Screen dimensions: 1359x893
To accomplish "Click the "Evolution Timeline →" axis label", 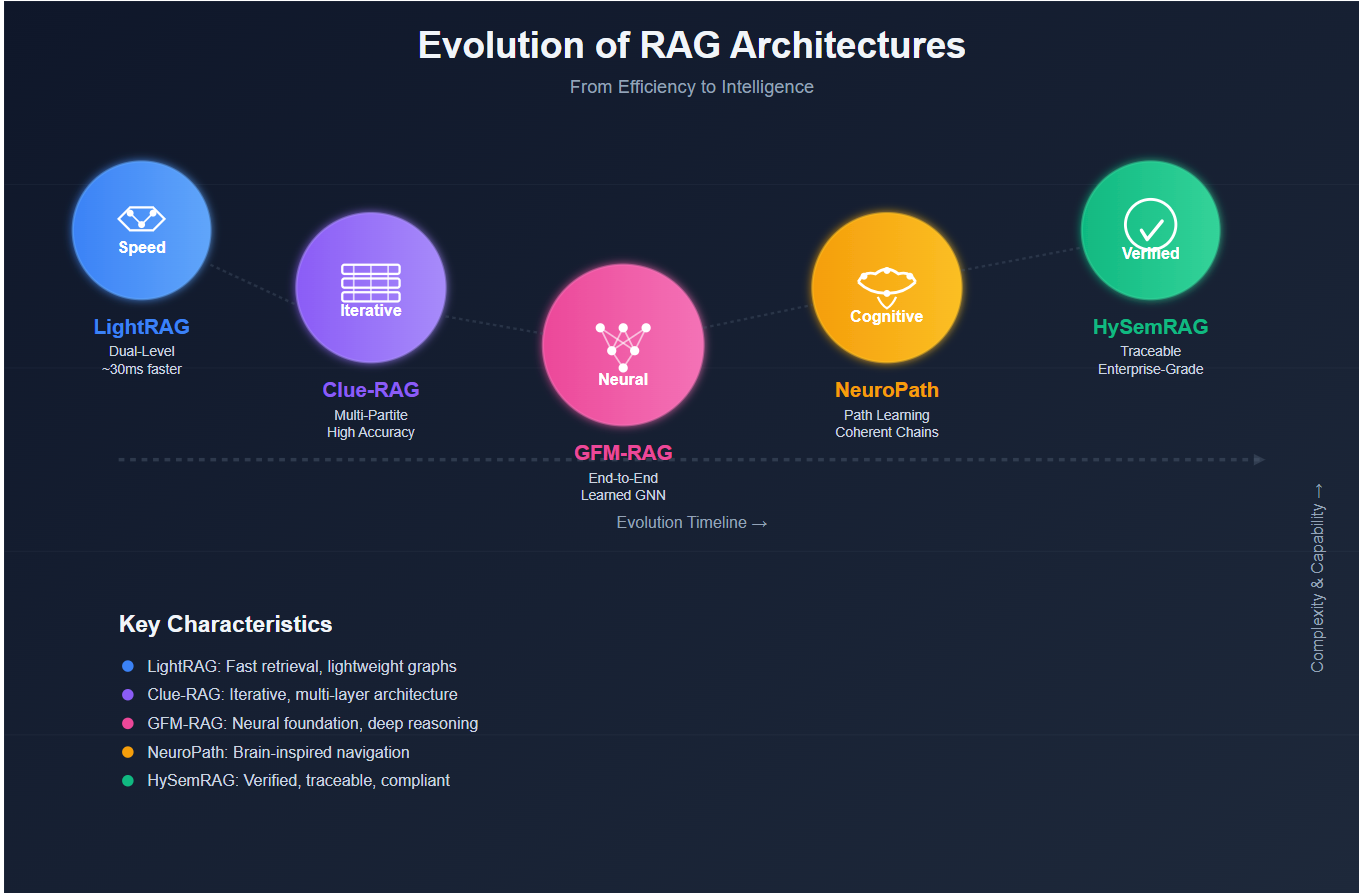I will (691, 523).
